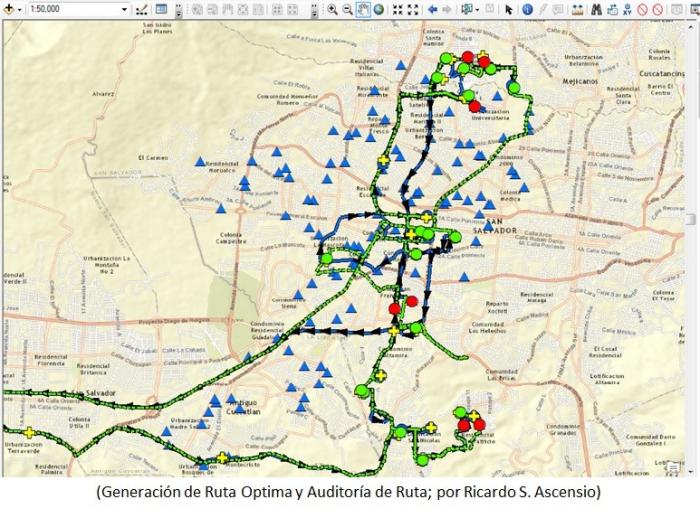
Task: Open the Select Features dropdown arrow
Action: click(x=478, y=9)
